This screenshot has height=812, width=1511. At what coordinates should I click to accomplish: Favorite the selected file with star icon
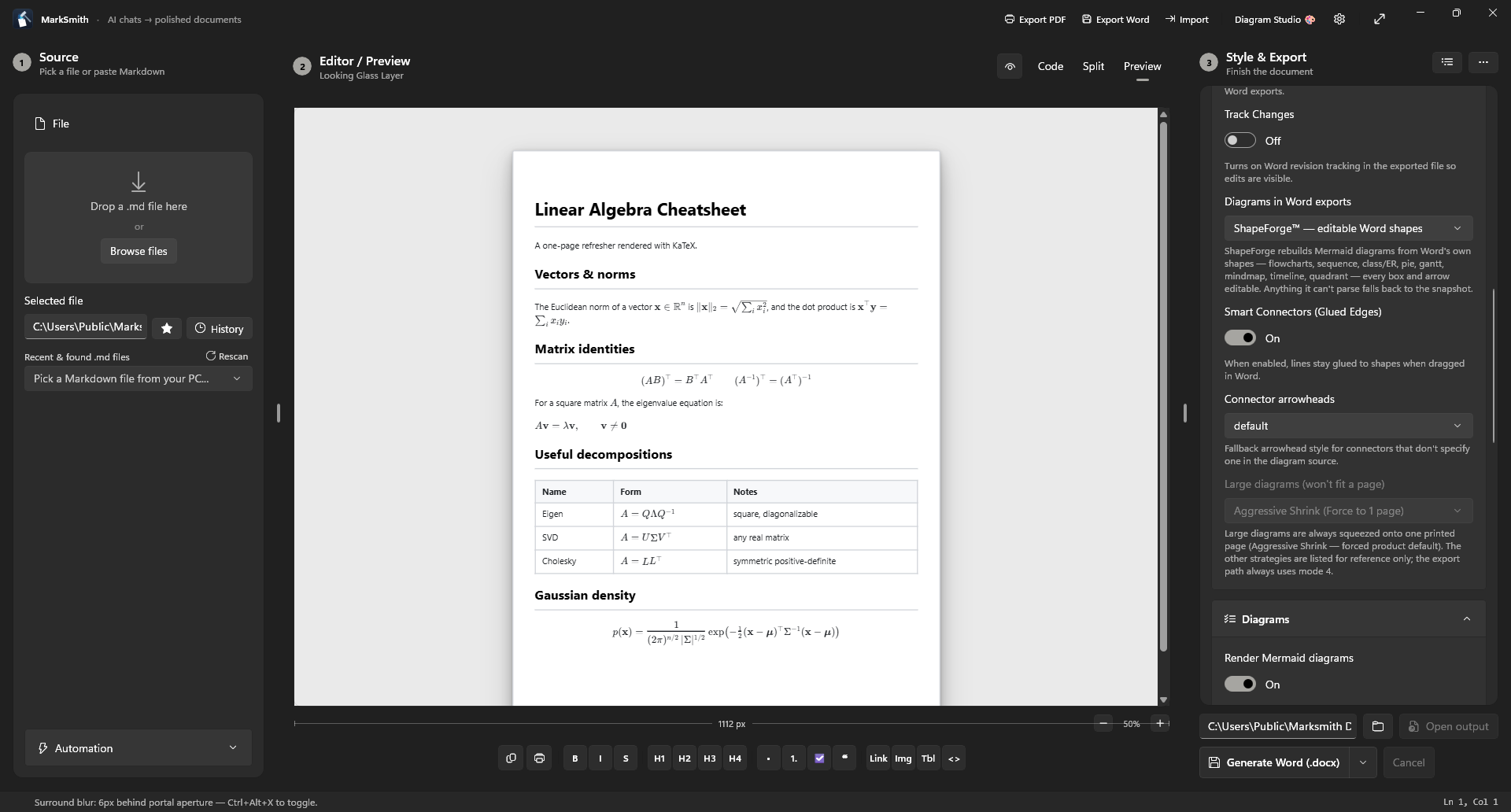pyautogui.click(x=167, y=328)
